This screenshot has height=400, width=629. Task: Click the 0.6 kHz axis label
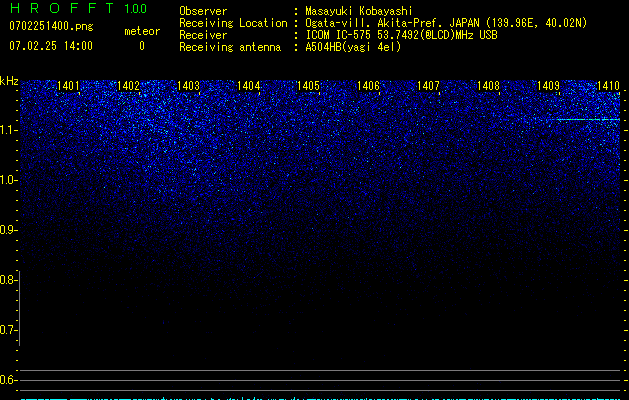click(x=7, y=380)
